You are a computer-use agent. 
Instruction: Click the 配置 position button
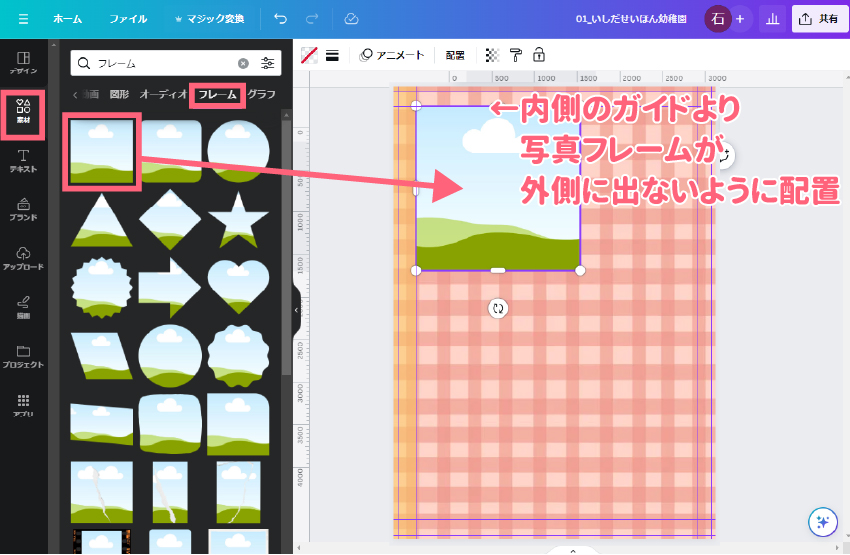pyautogui.click(x=455, y=55)
